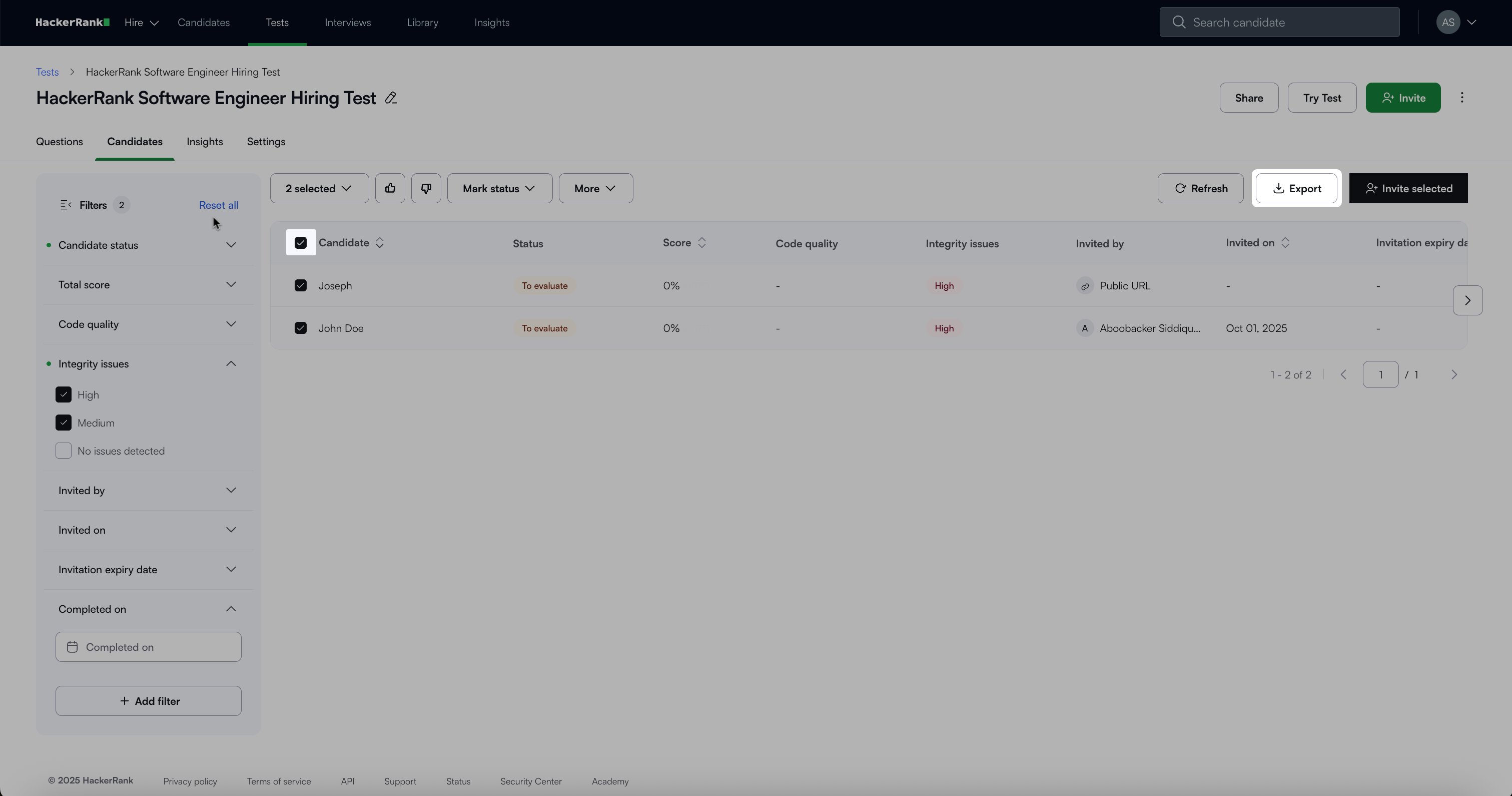The height and width of the screenshot is (796, 1512).
Task: Sort by Candidate column arrows
Action: click(x=380, y=243)
